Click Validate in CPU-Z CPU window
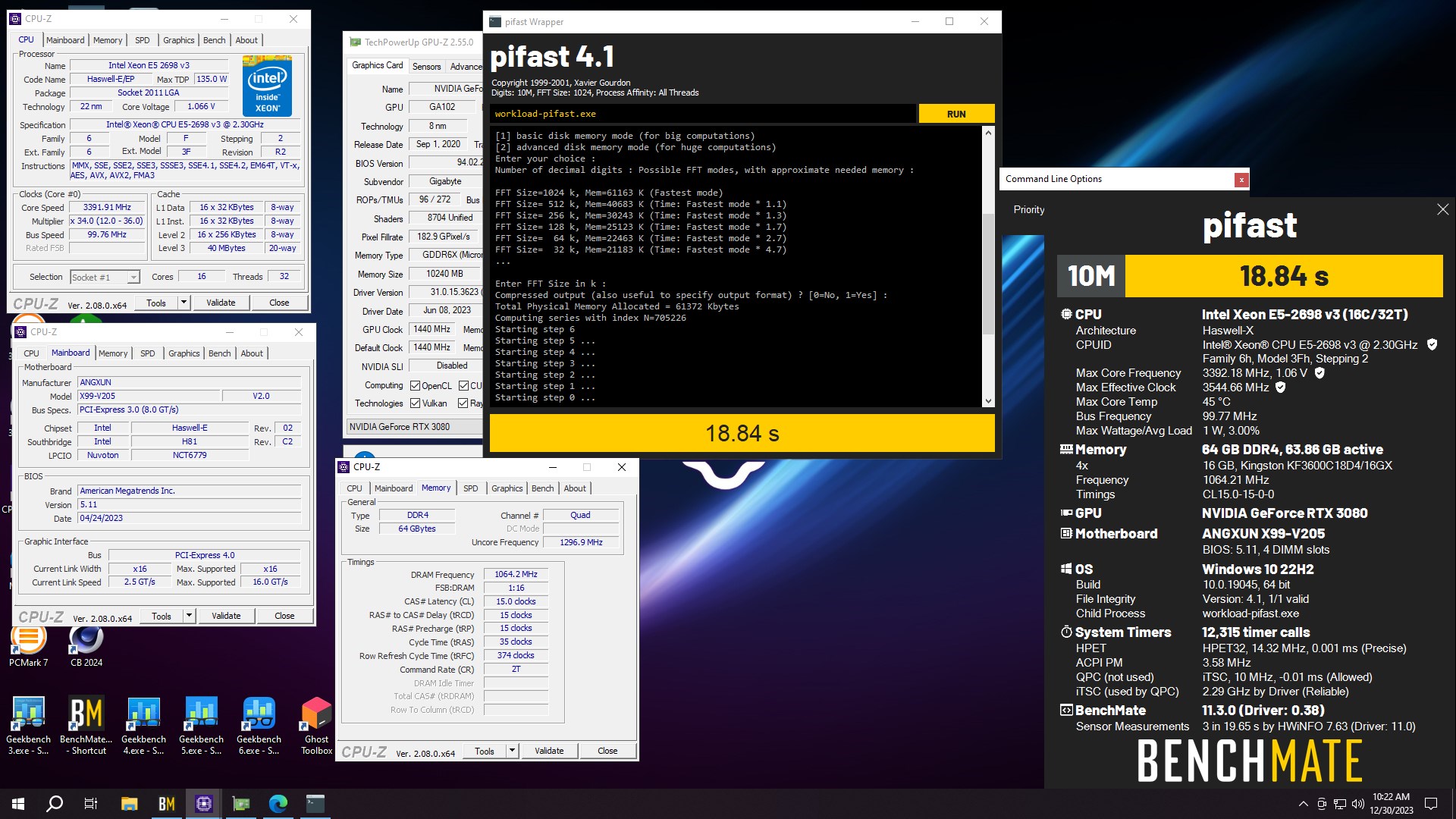1456x819 pixels. click(x=221, y=303)
